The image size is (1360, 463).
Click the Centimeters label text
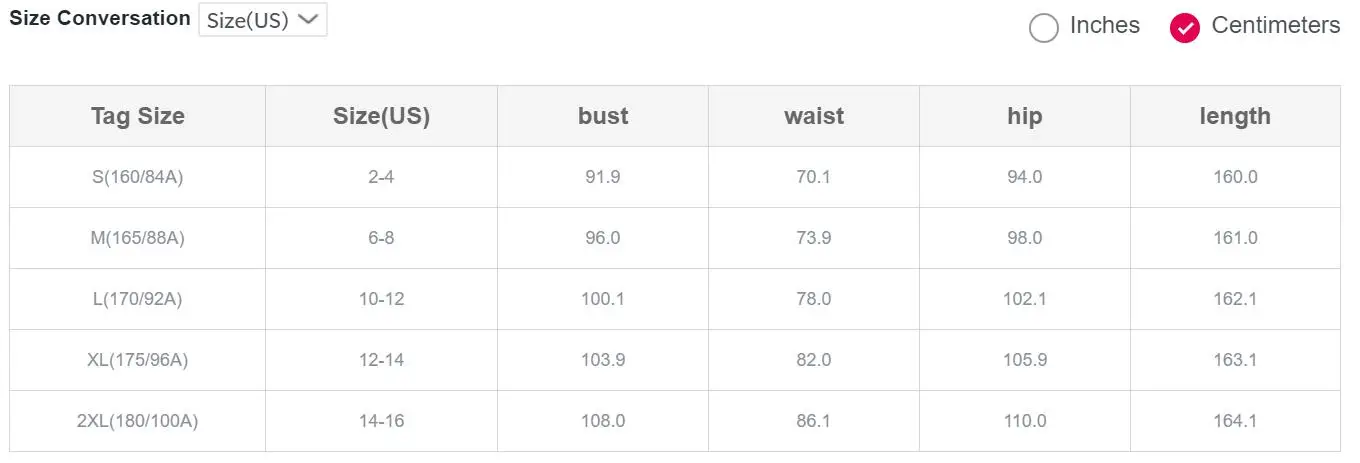(x=1275, y=25)
